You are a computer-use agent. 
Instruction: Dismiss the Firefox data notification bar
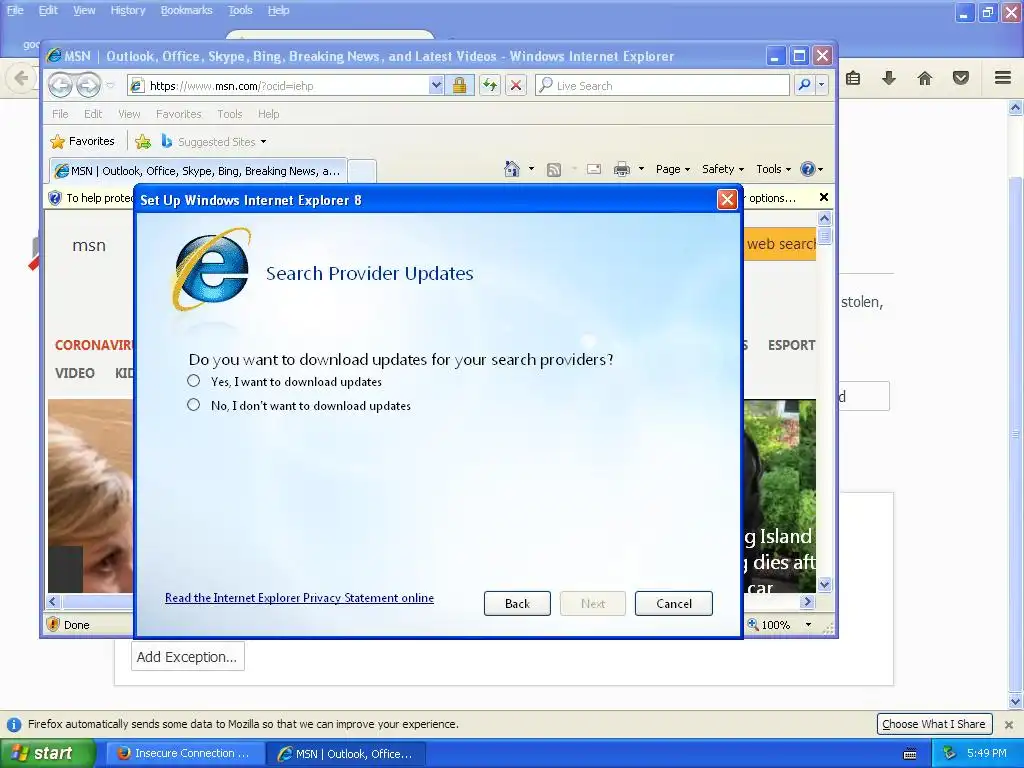click(1009, 724)
